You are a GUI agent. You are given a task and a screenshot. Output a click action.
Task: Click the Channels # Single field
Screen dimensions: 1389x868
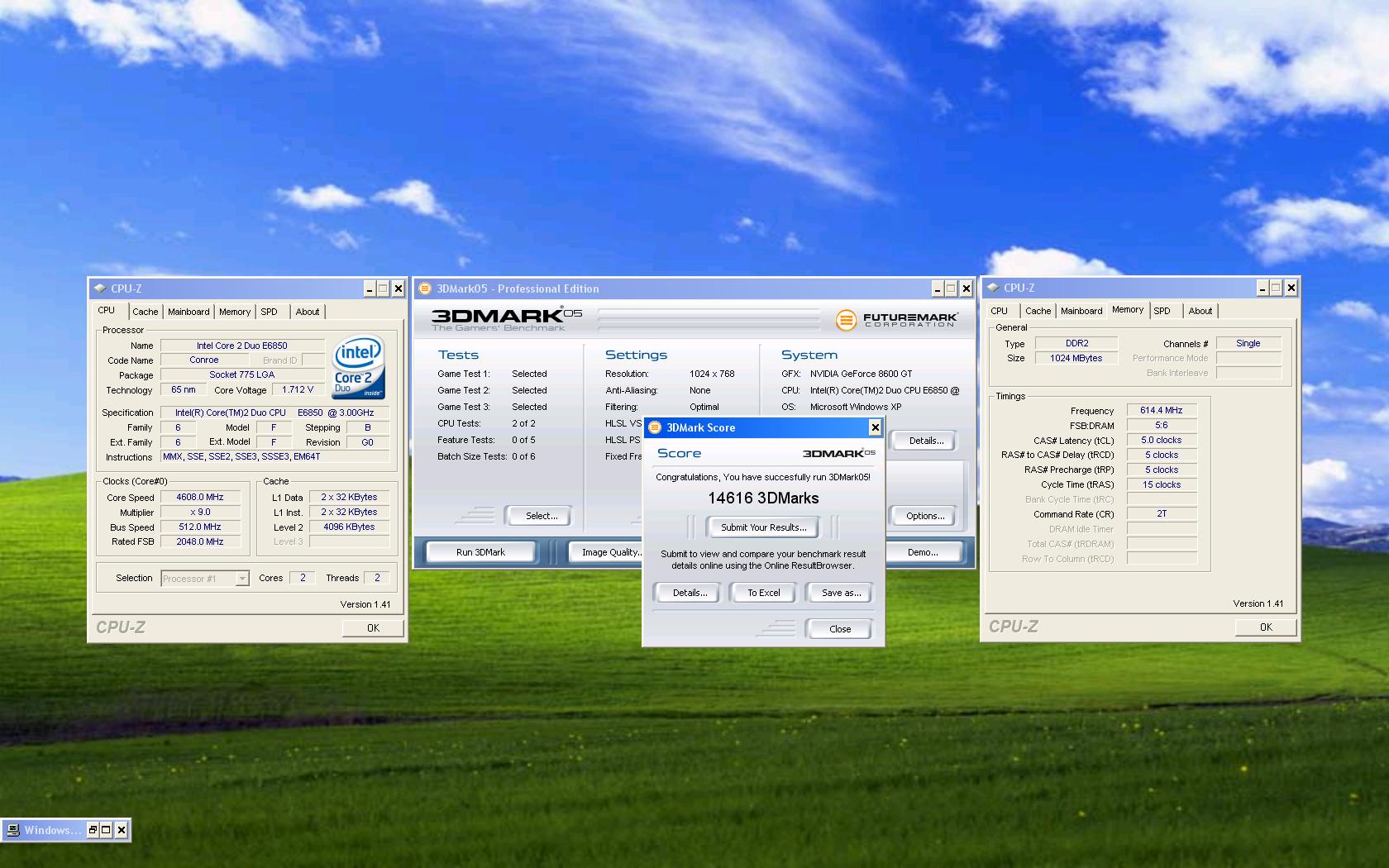1248,344
